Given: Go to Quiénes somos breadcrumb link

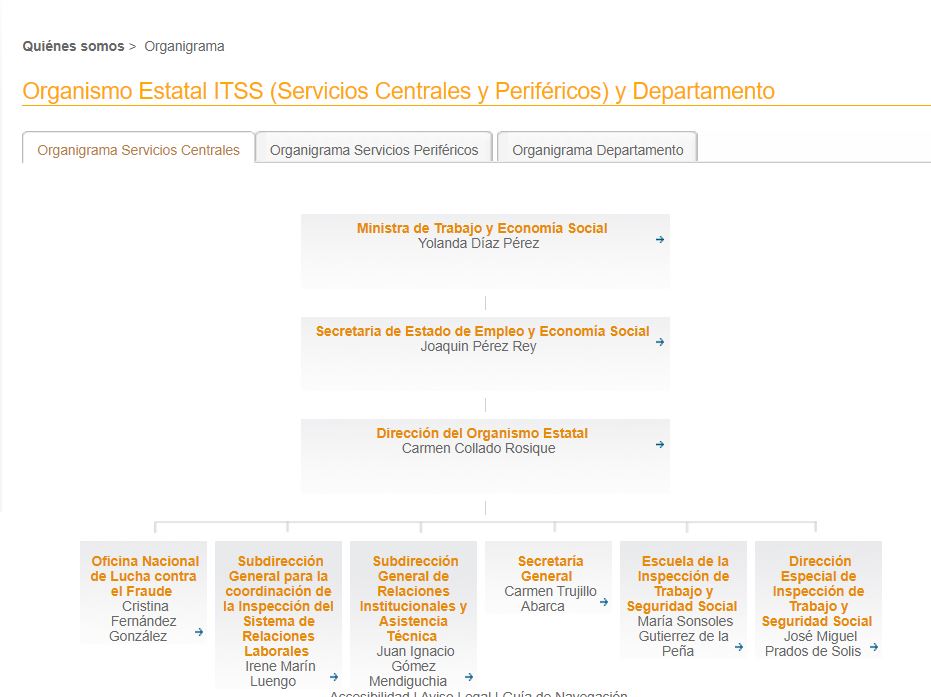Looking at the screenshot, I should pyautogui.click(x=73, y=46).
